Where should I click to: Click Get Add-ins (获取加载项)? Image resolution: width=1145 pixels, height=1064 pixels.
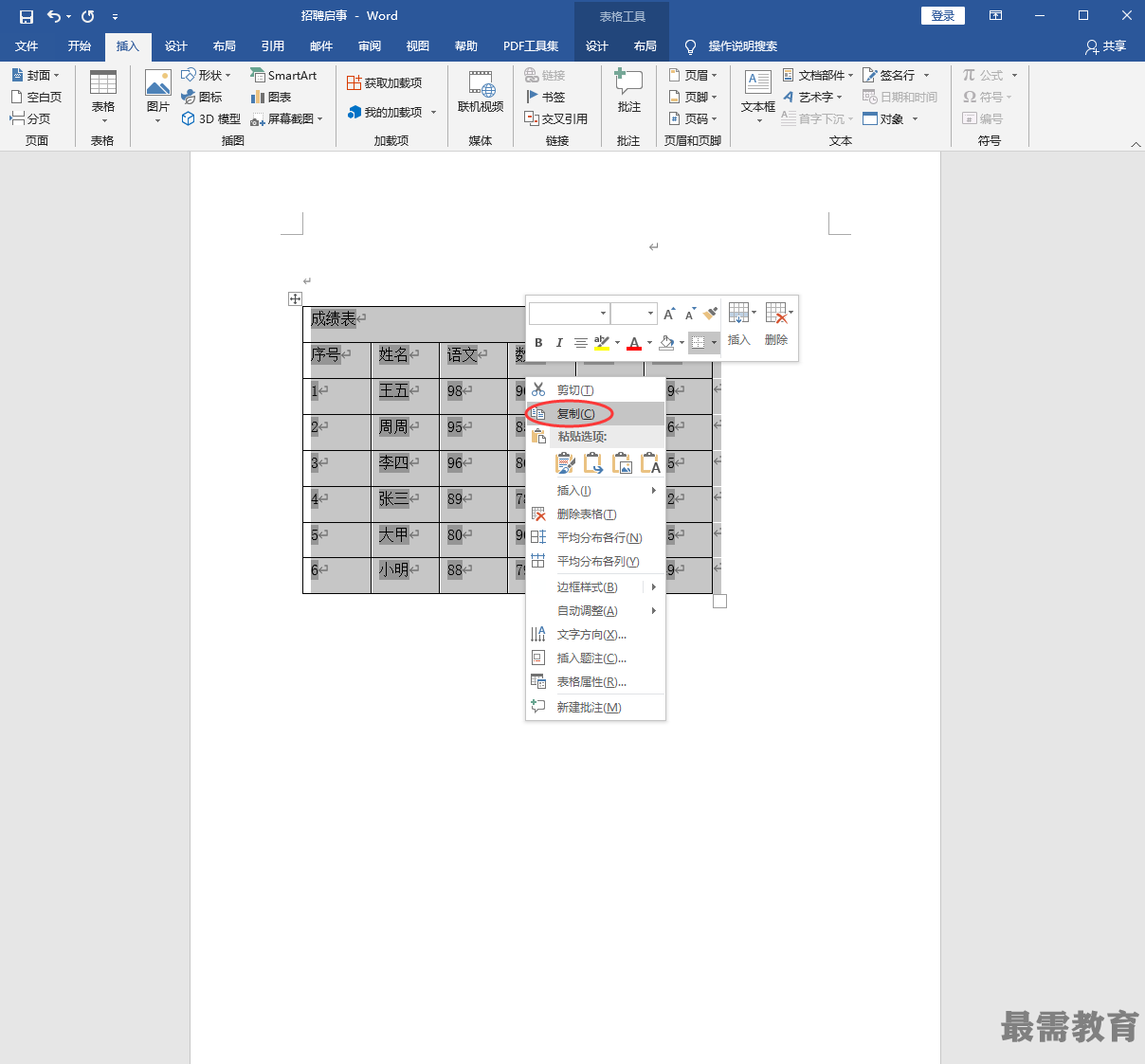coord(384,82)
